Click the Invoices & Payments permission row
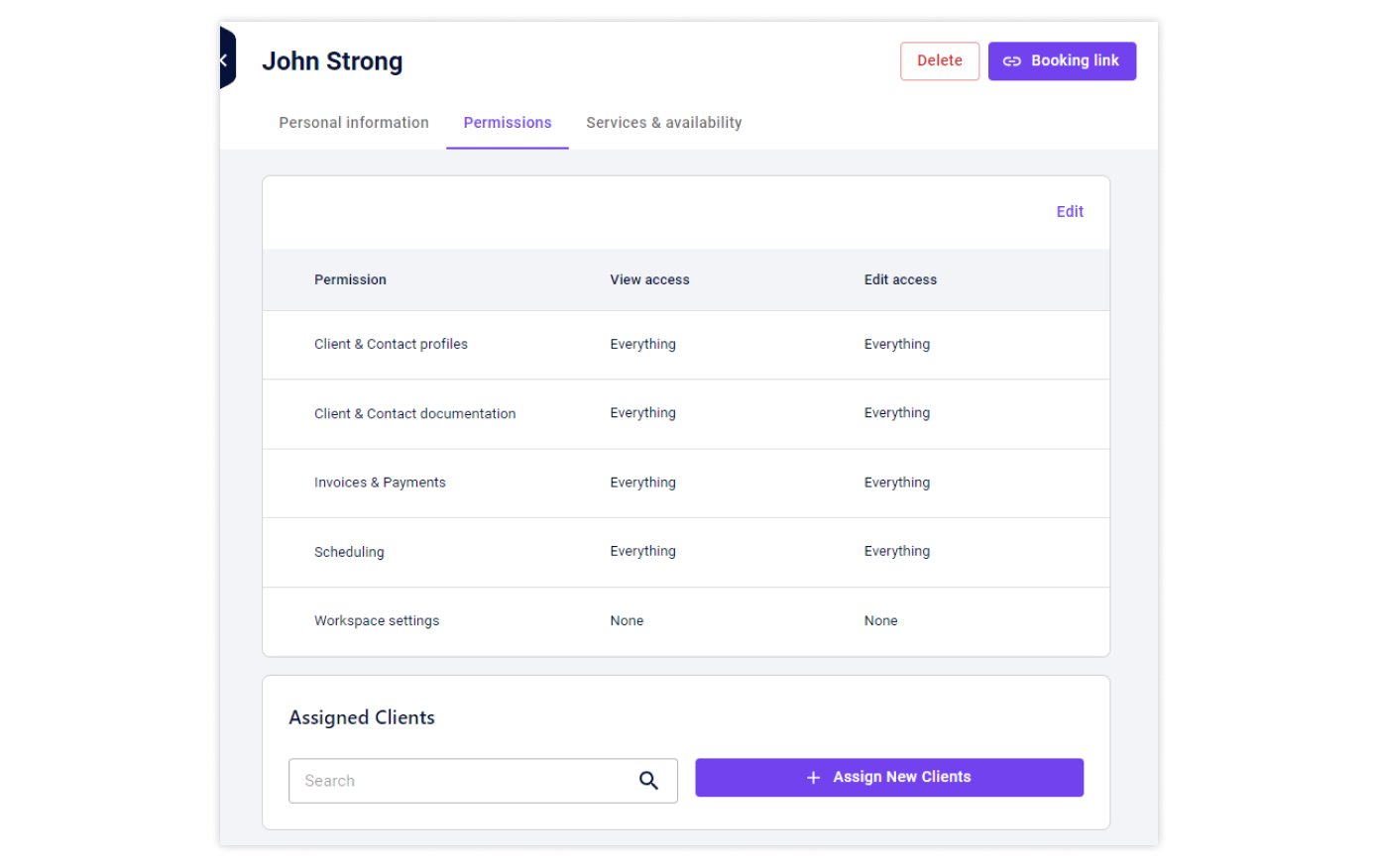1378x868 pixels. pyautogui.click(x=380, y=483)
